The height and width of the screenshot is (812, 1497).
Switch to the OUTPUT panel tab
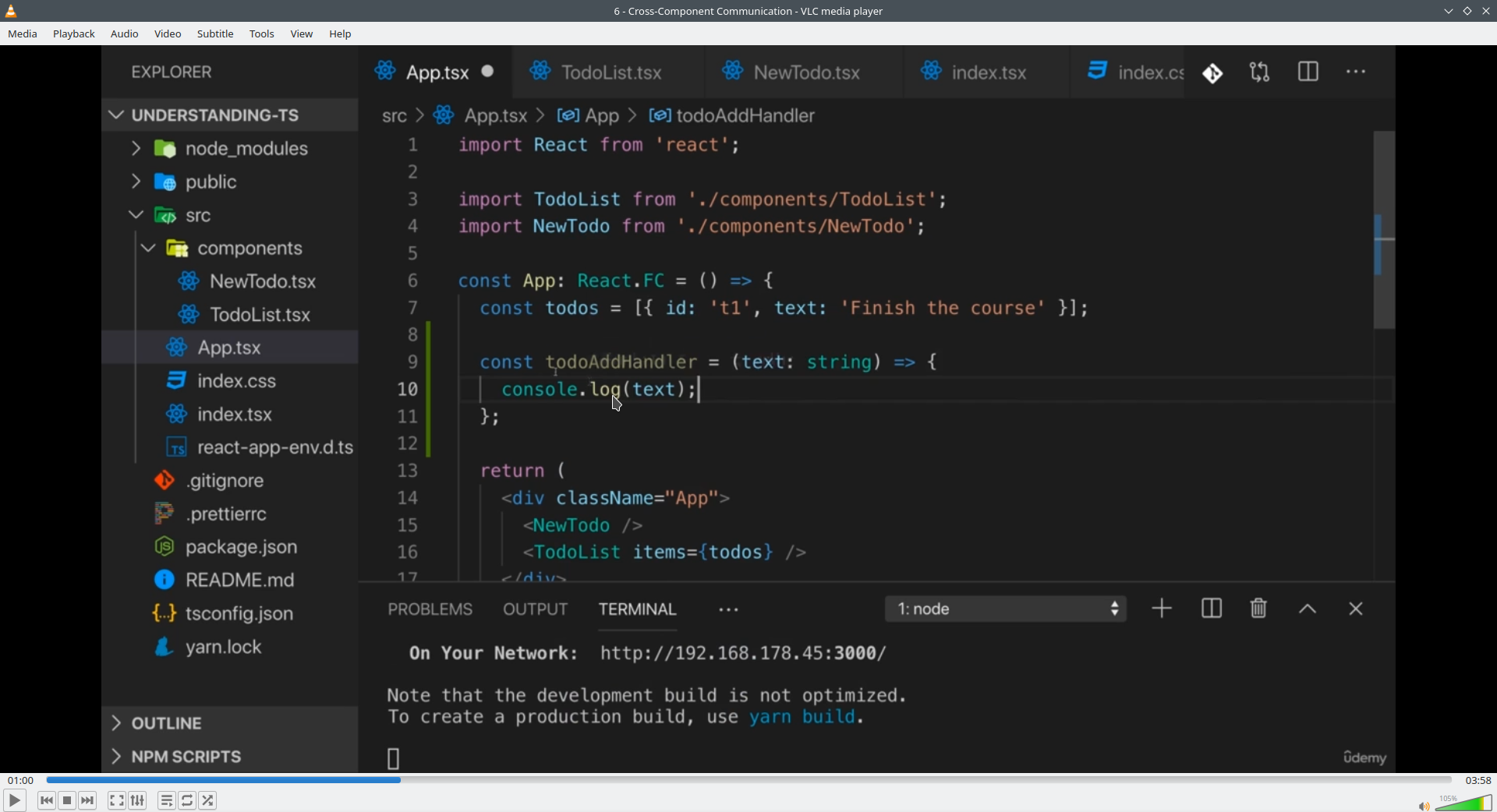536,610
